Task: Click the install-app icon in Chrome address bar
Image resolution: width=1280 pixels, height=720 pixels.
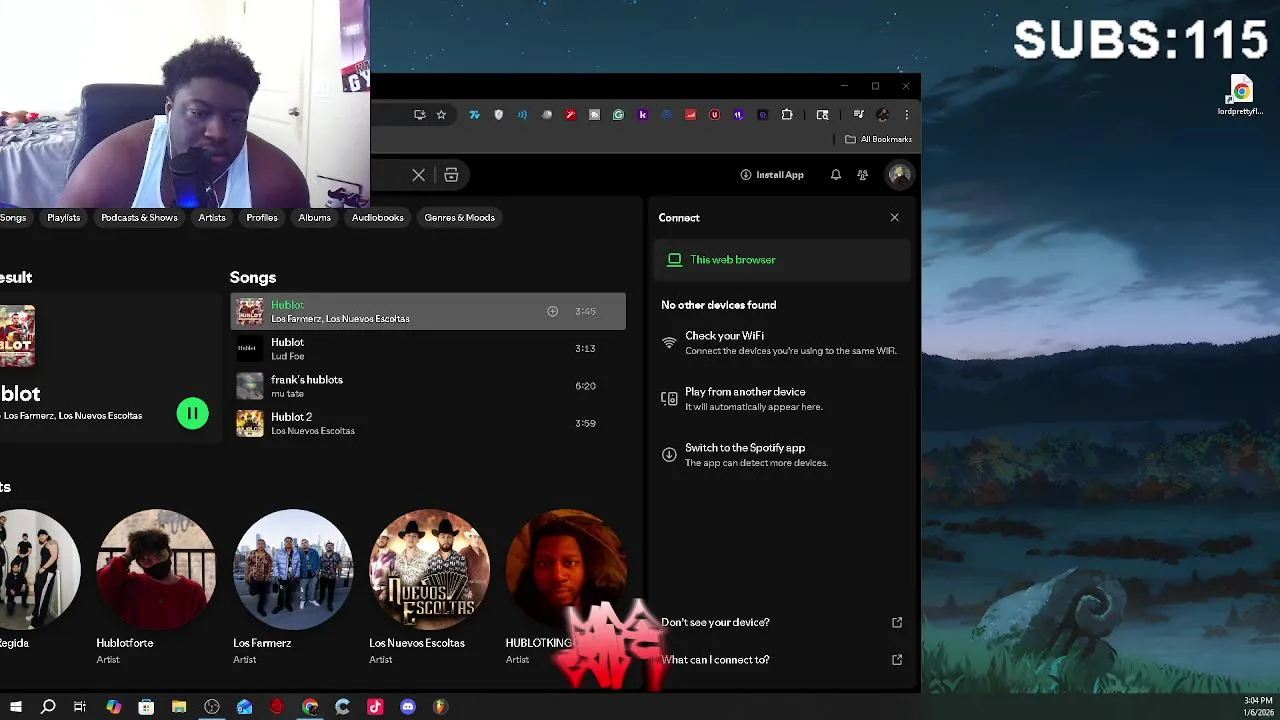Action: click(419, 115)
